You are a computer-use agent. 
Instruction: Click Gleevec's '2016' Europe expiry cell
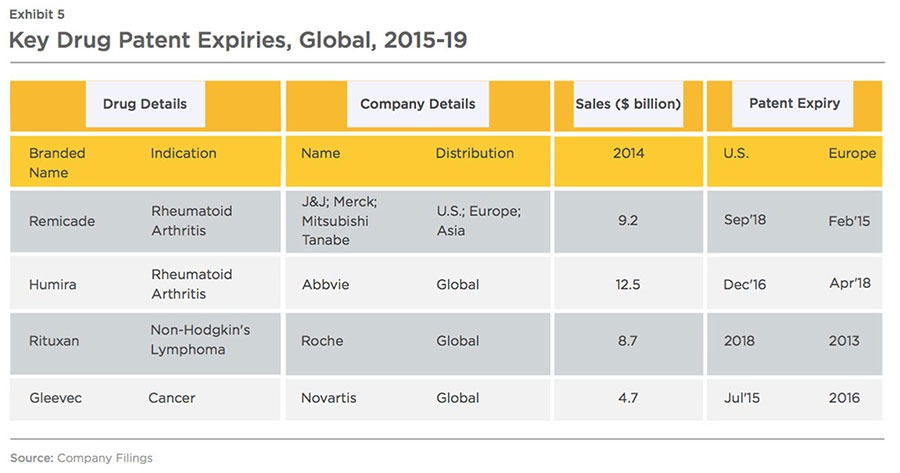tap(844, 398)
